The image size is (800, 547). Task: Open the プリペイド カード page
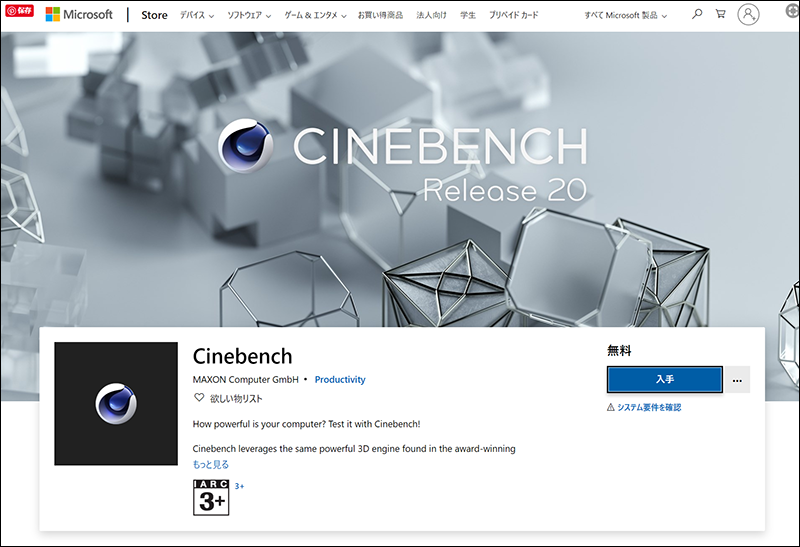coord(513,15)
